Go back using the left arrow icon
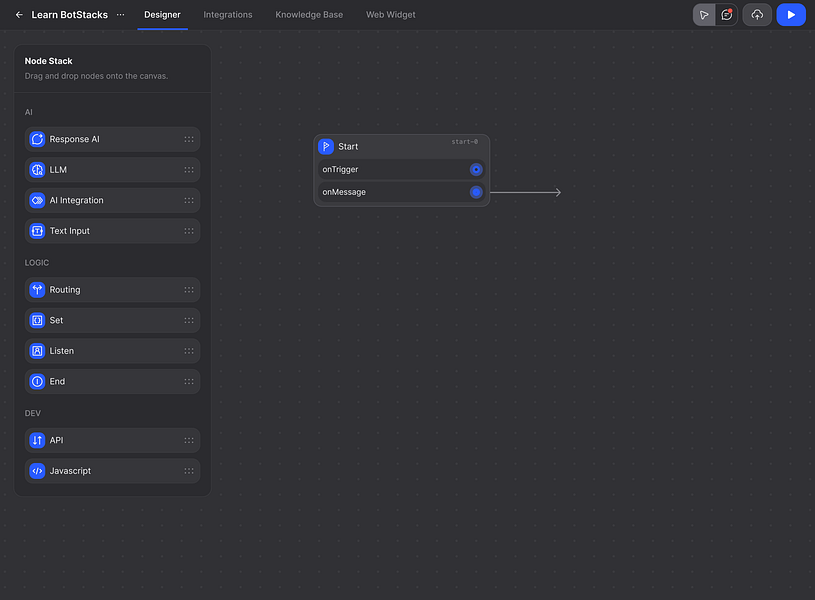Image resolution: width=815 pixels, height=600 pixels. click(x=19, y=15)
